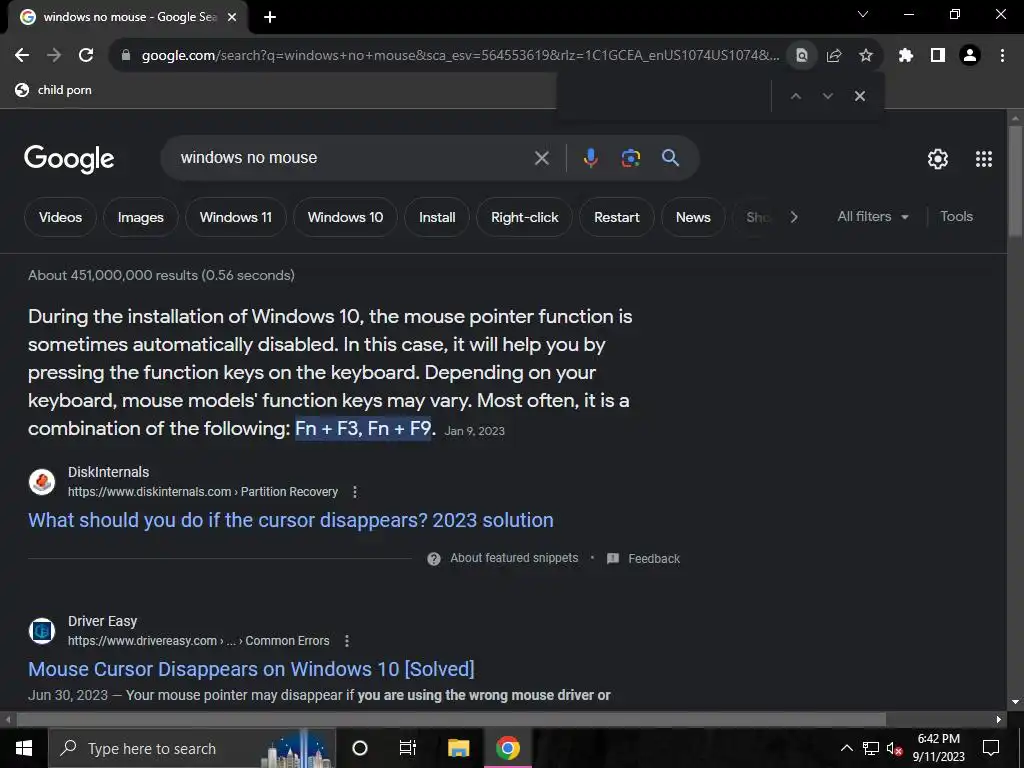
Task: Open the tab search chevron in title bar
Action: click(x=863, y=14)
